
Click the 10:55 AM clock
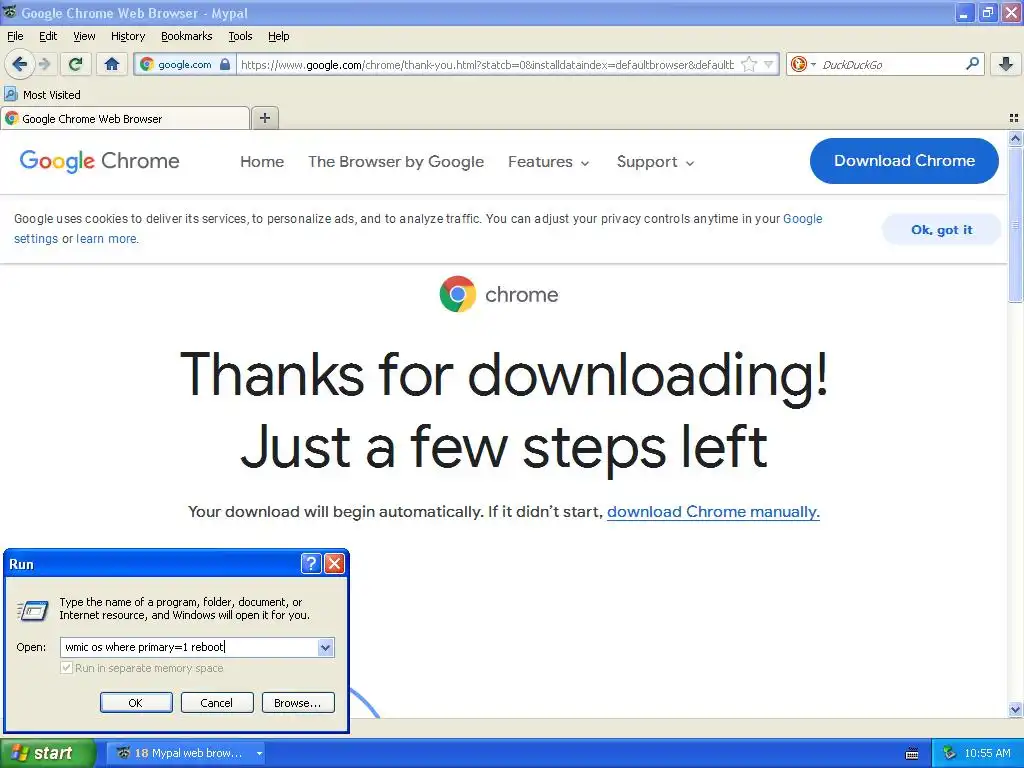987,753
